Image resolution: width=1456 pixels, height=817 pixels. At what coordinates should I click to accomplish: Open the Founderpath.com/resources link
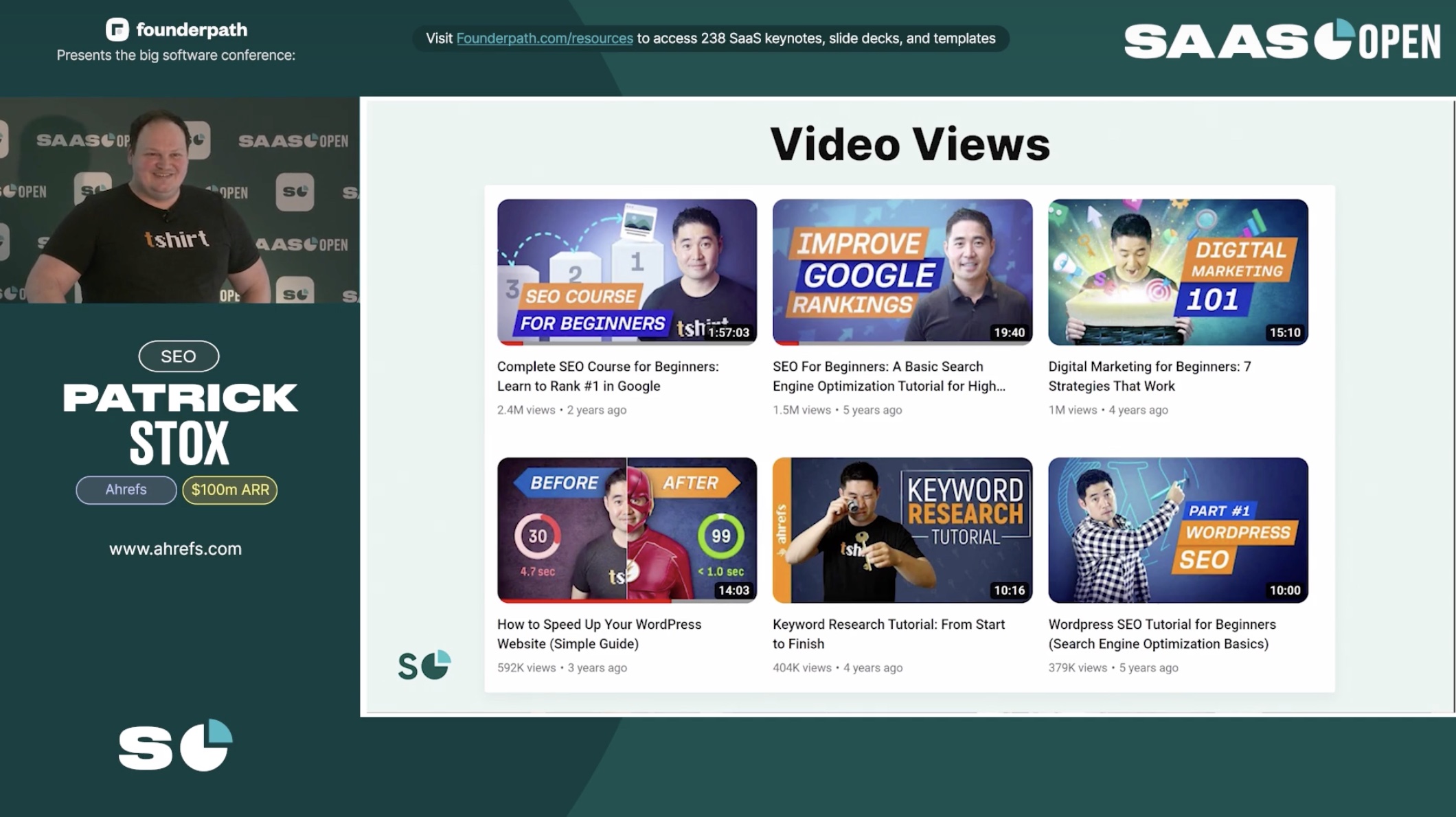coord(545,38)
